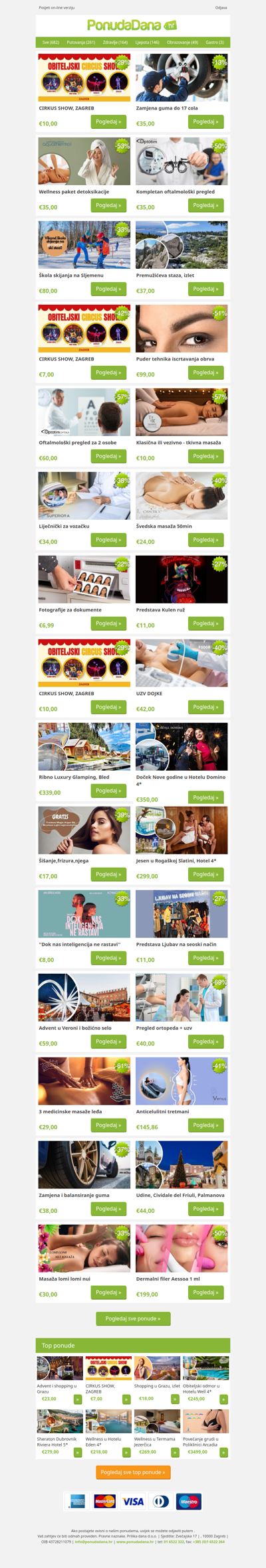This screenshot has height=1568, width=266.
Task: Click the Maestro payment icon
Action: tap(189, 1501)
